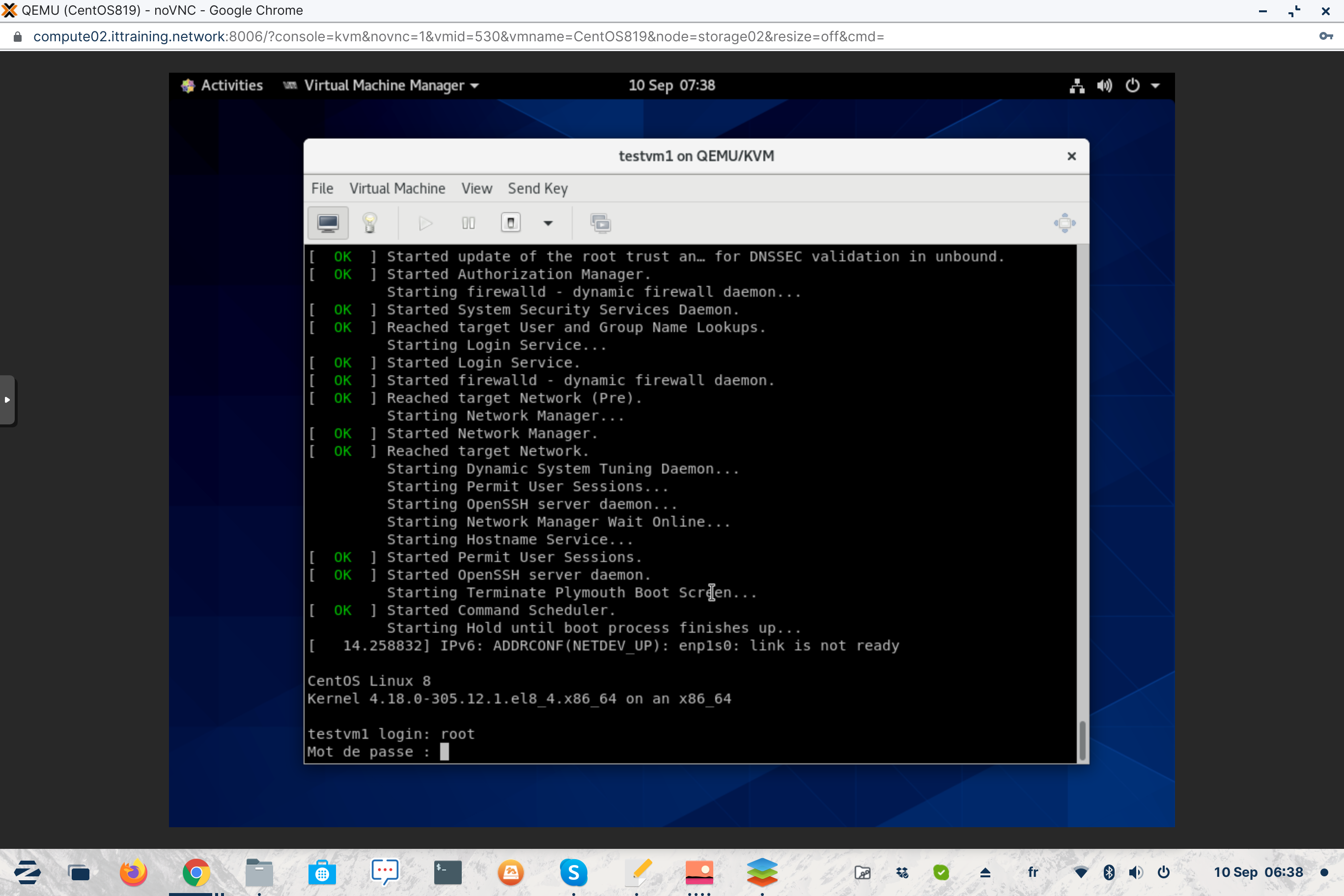Click the GNOME wired network icon
The image size is (1344, 896).
pos(1077,85)
